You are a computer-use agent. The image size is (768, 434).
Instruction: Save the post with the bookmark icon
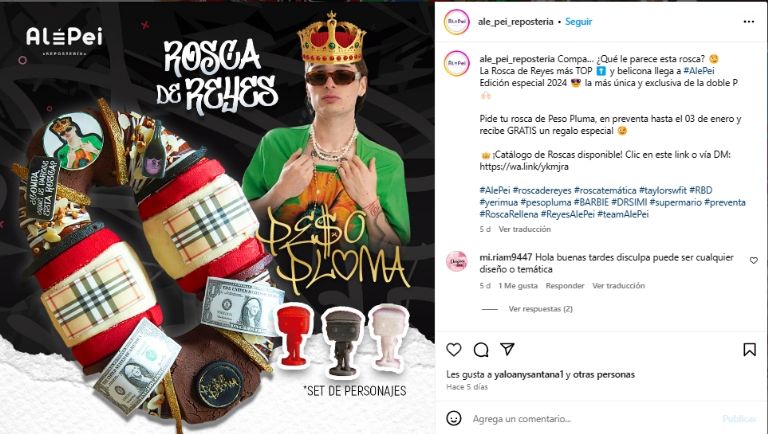coord(749,349)
